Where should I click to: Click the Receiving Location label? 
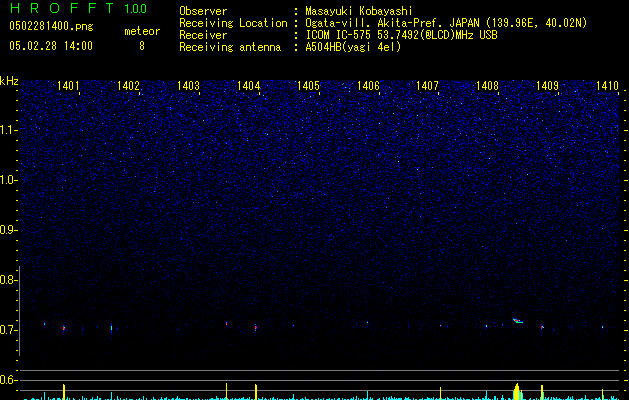233,23
